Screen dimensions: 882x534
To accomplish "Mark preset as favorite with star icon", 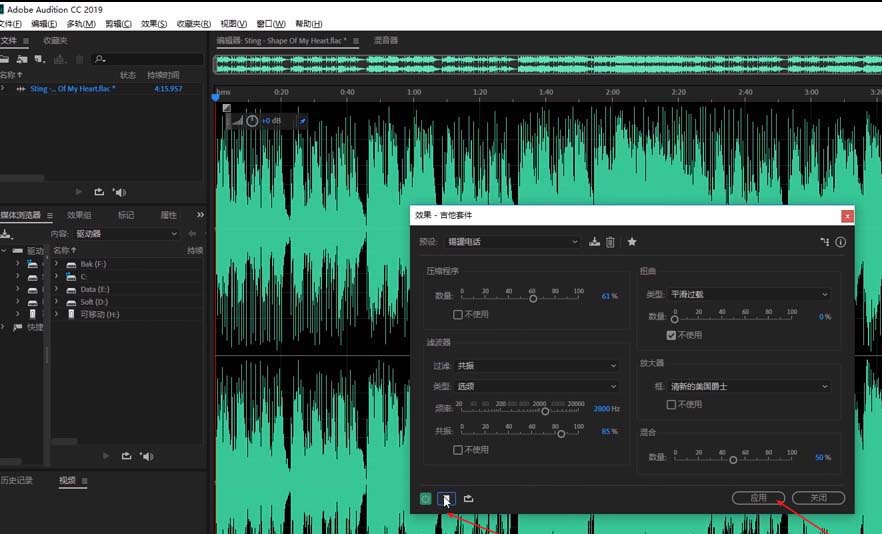I will coord(631,242).
